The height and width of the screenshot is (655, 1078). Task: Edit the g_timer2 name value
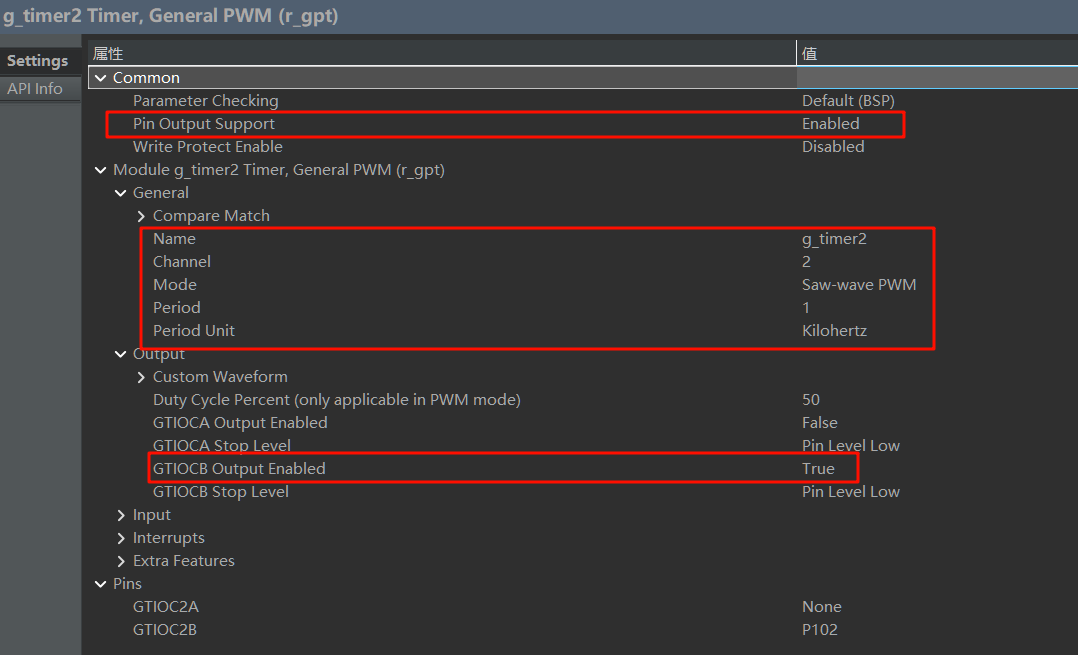point(834,238)
